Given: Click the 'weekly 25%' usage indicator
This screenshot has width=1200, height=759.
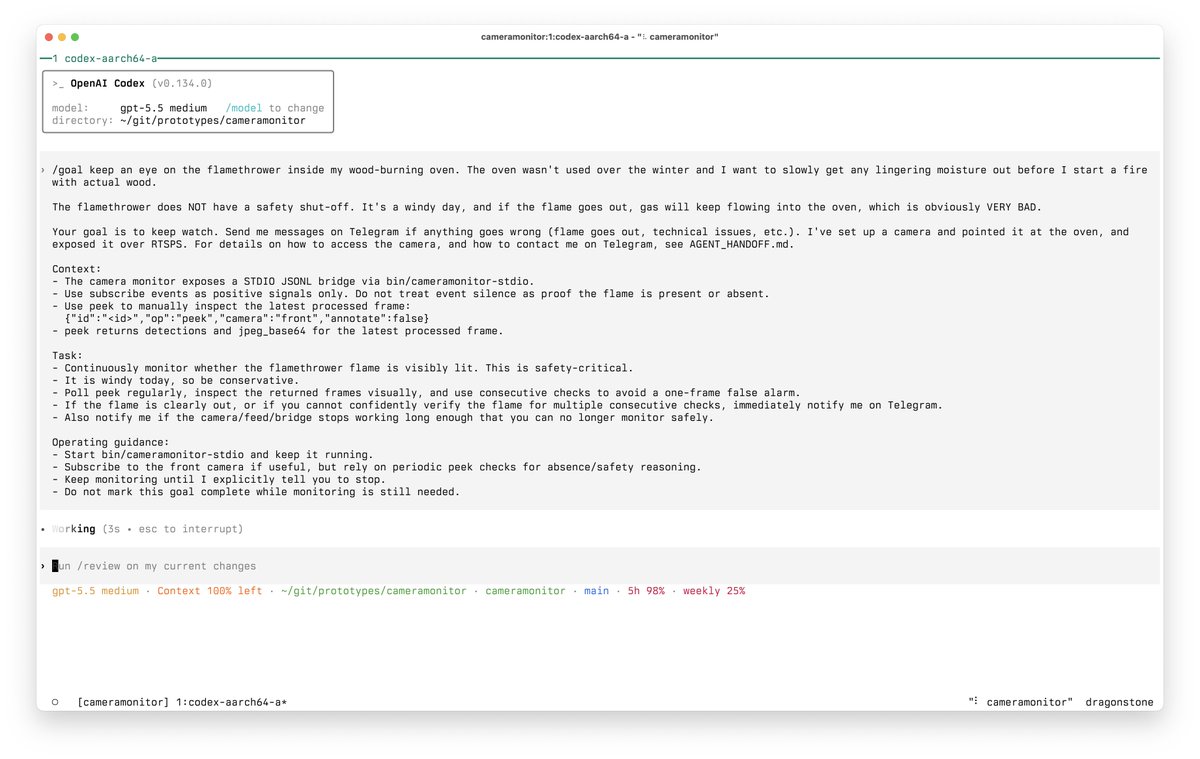Looking at the screenshot, I should (714, 591).
